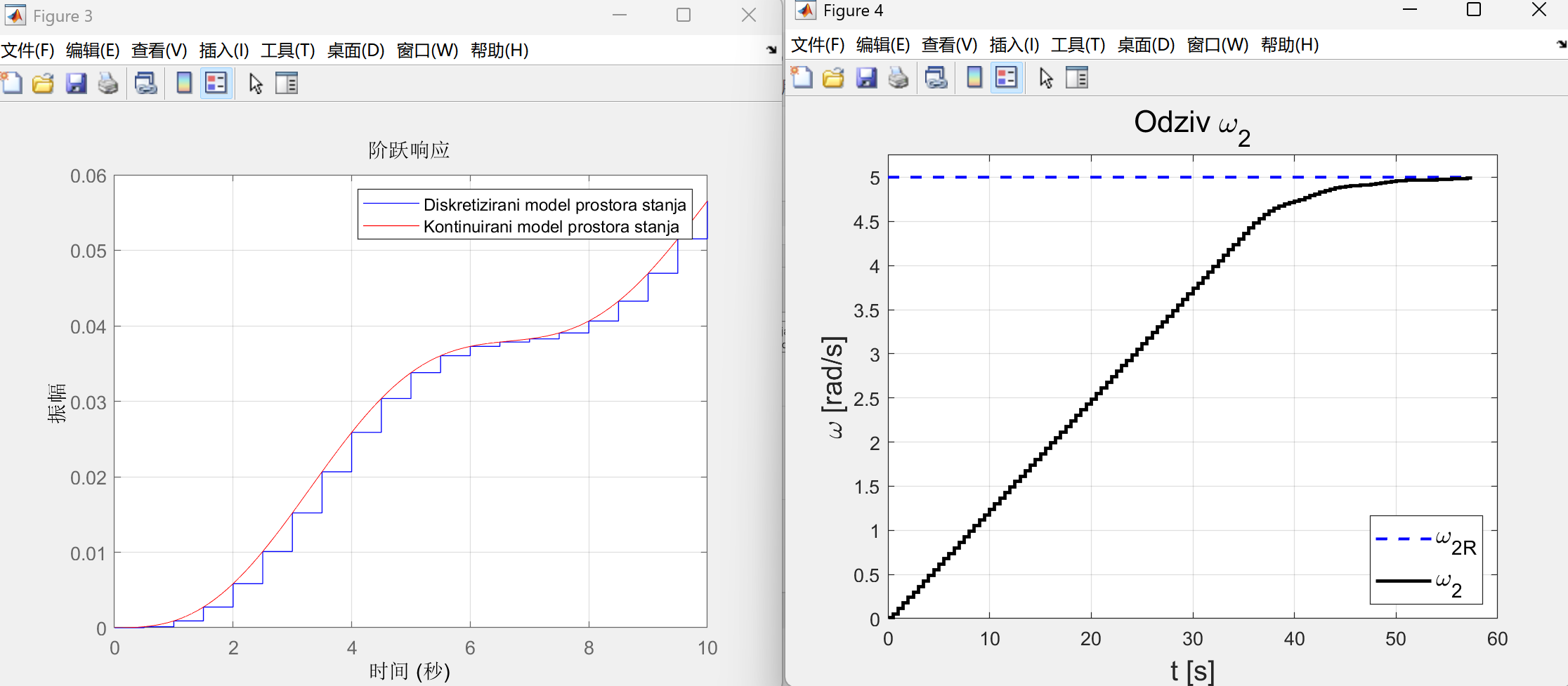This screenshot has width=1568, height=686.
Task: Activate the Link Plot icon in Figure 4
Action: [935, 78]
